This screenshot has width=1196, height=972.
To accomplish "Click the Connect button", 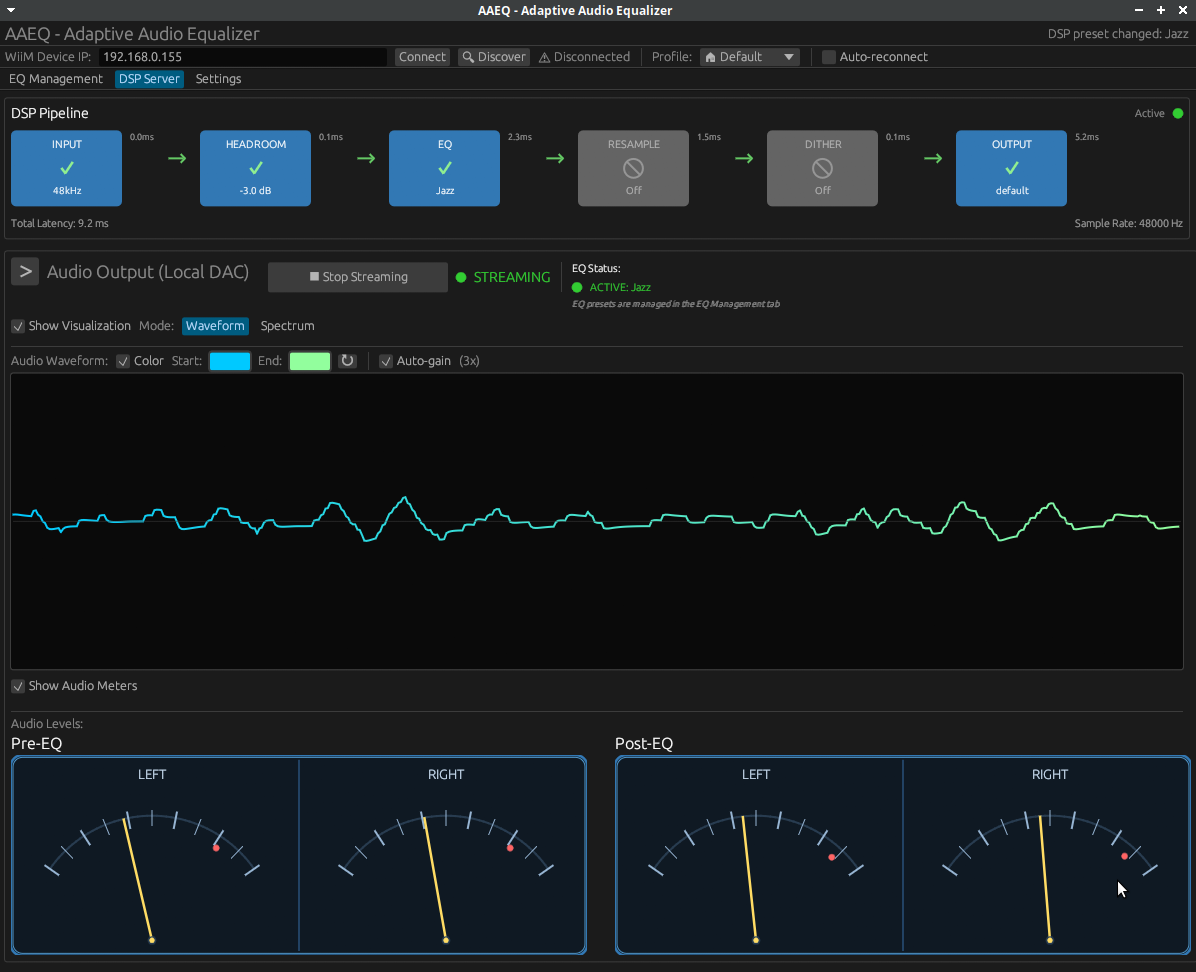I will [x=422, y=57].
